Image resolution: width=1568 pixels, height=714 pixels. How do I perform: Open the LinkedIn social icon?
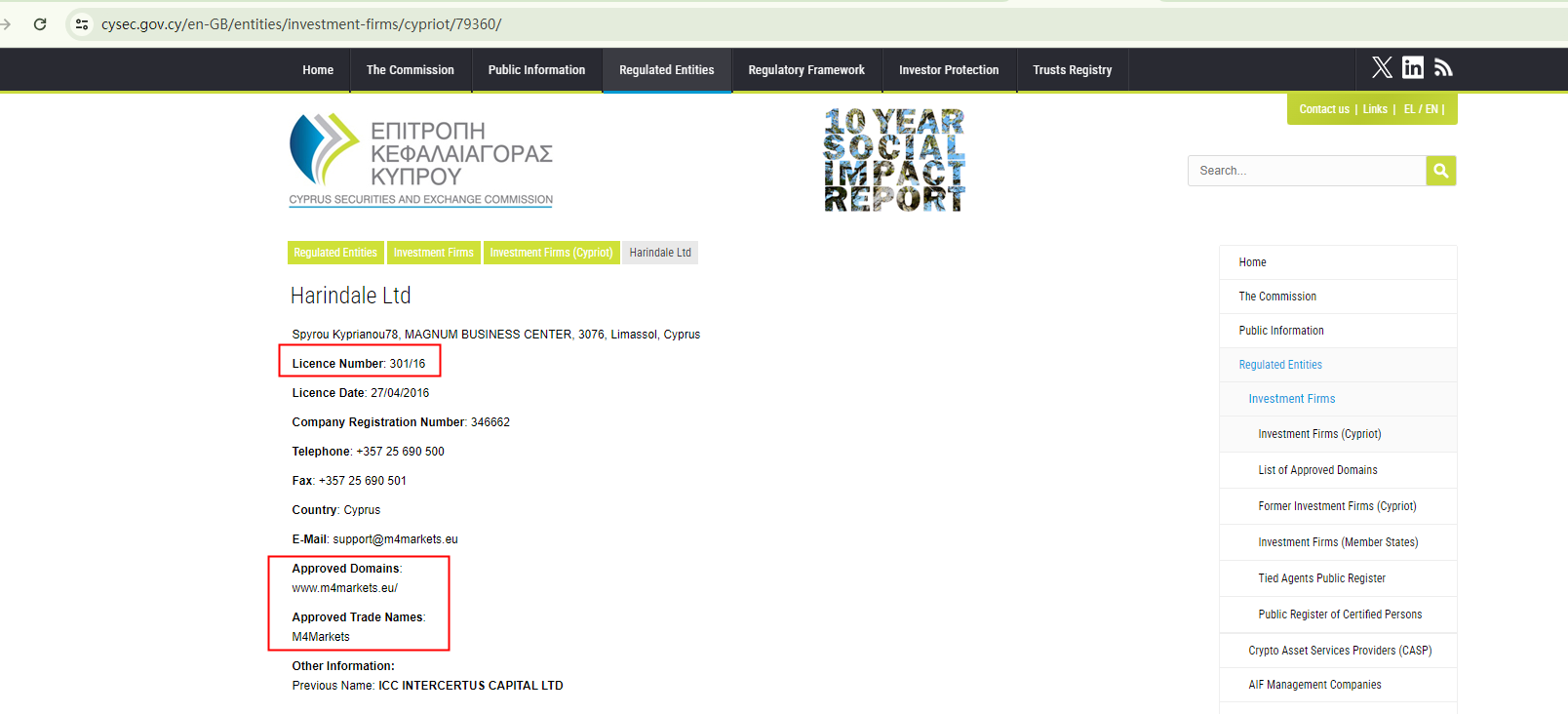(x=1413, y=67)
